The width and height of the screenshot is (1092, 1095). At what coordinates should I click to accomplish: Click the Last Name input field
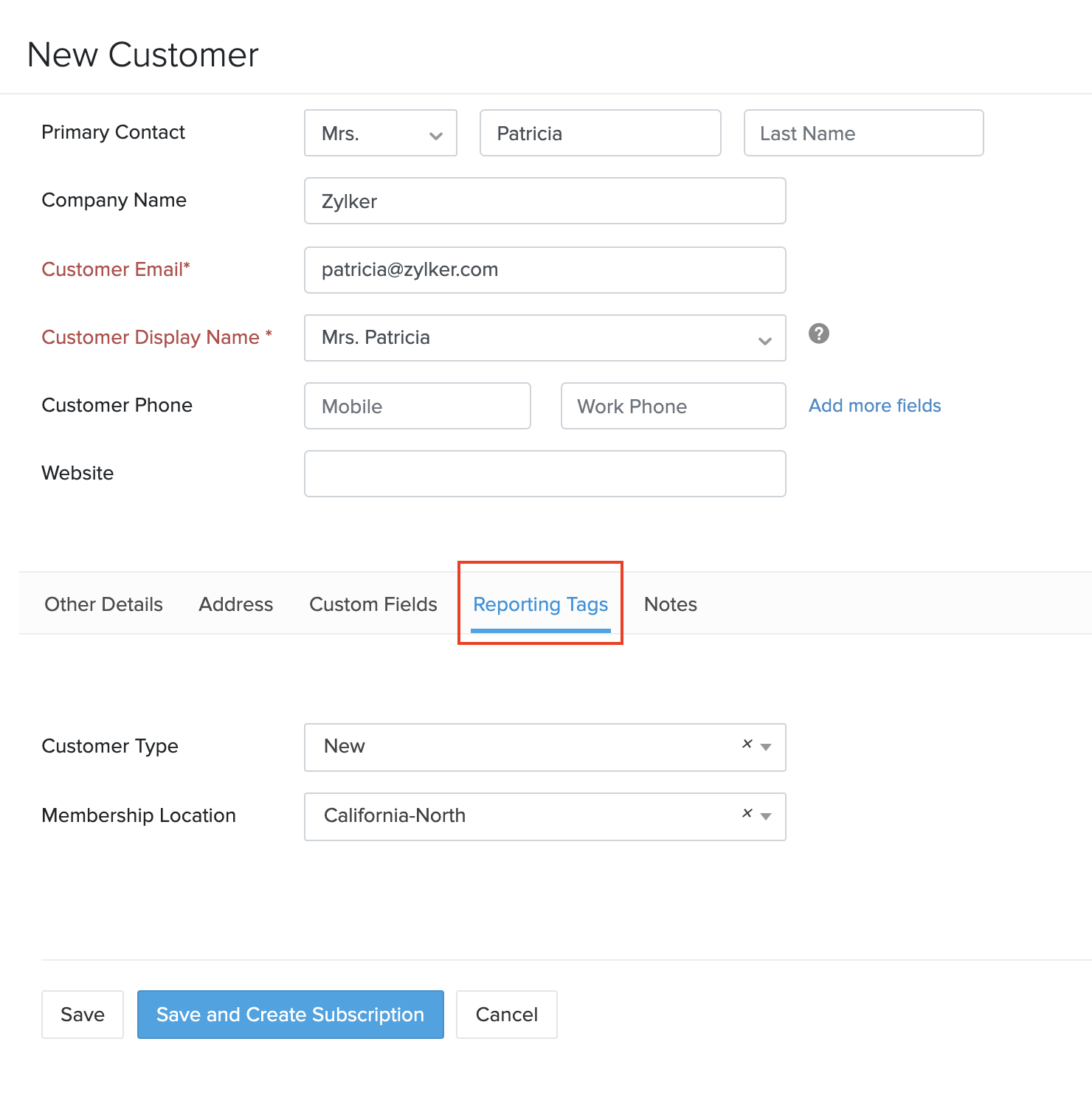[863, 133]
